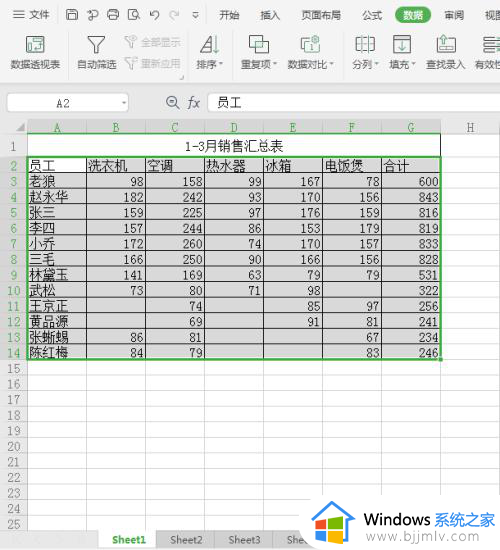Click the 查找录入 lookup entry icon
Viewport: 500px width, 550px height.
pyautogui.click(x=446, y=44)
